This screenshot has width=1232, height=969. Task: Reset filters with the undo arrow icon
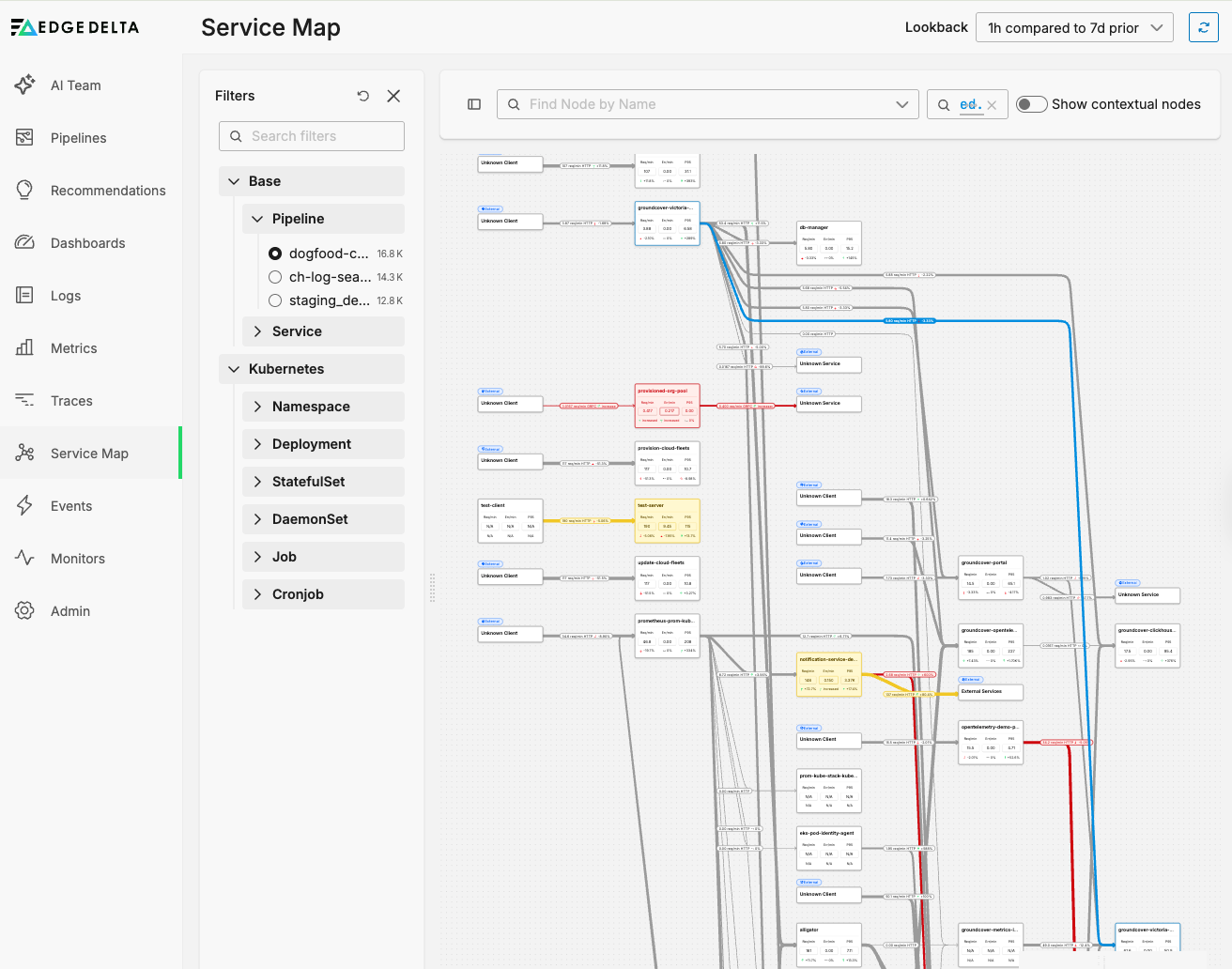coord(363,96)
